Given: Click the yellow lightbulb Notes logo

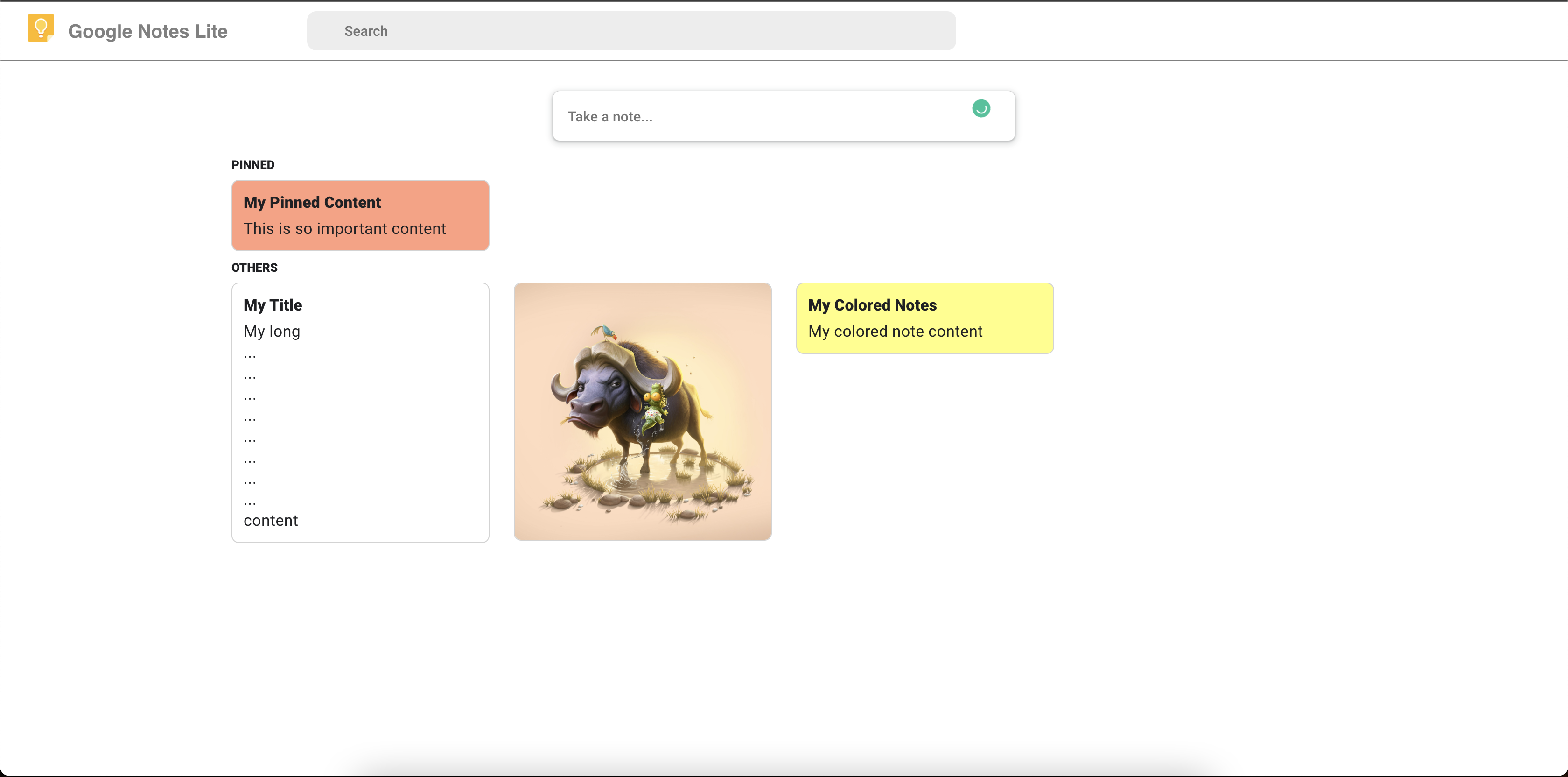Looking at the screenshot, I should pyautogui.click(x=41, y=28).
